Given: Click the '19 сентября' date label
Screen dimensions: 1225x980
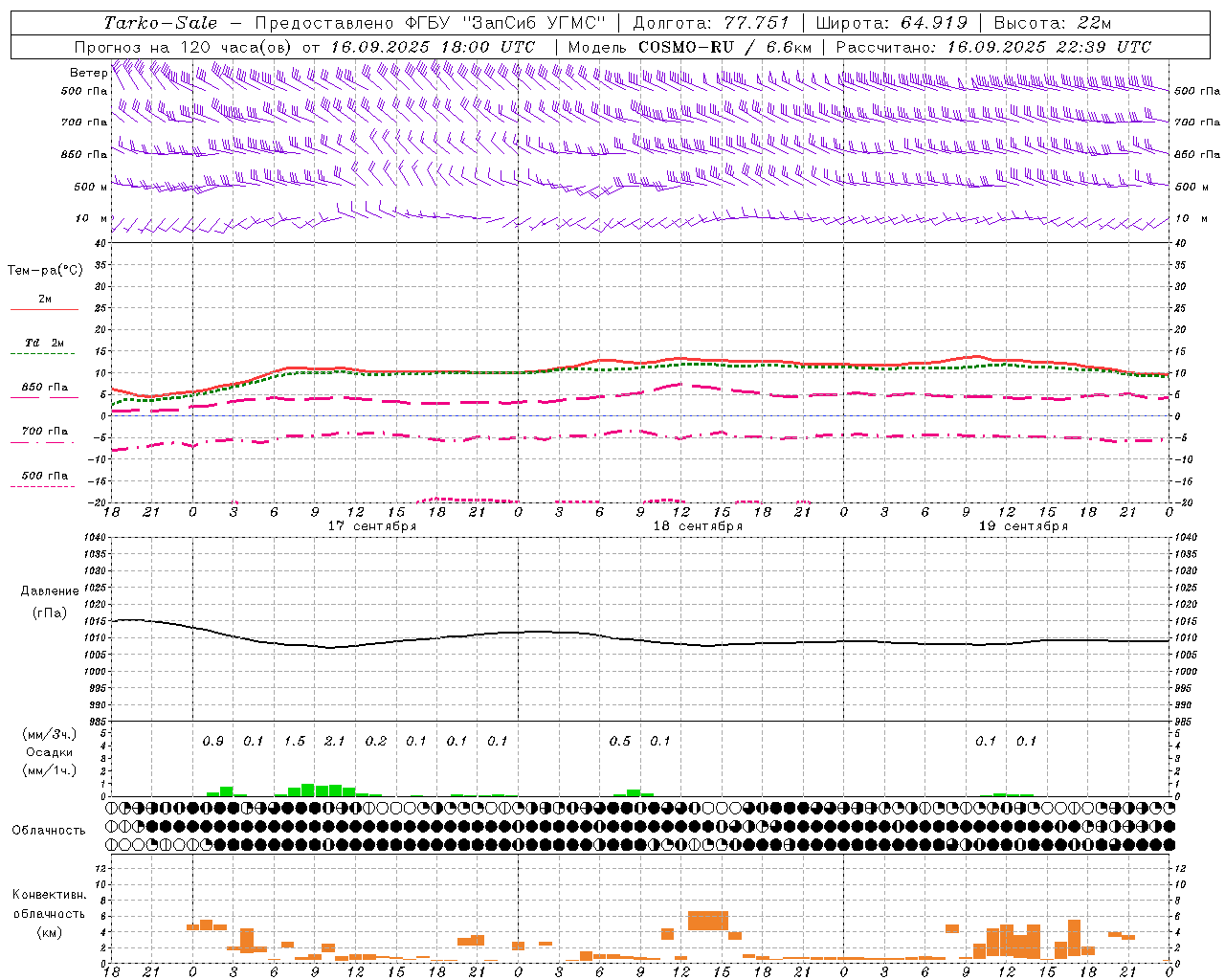Looking at the screenshot, I should [x=1023, y=526].
